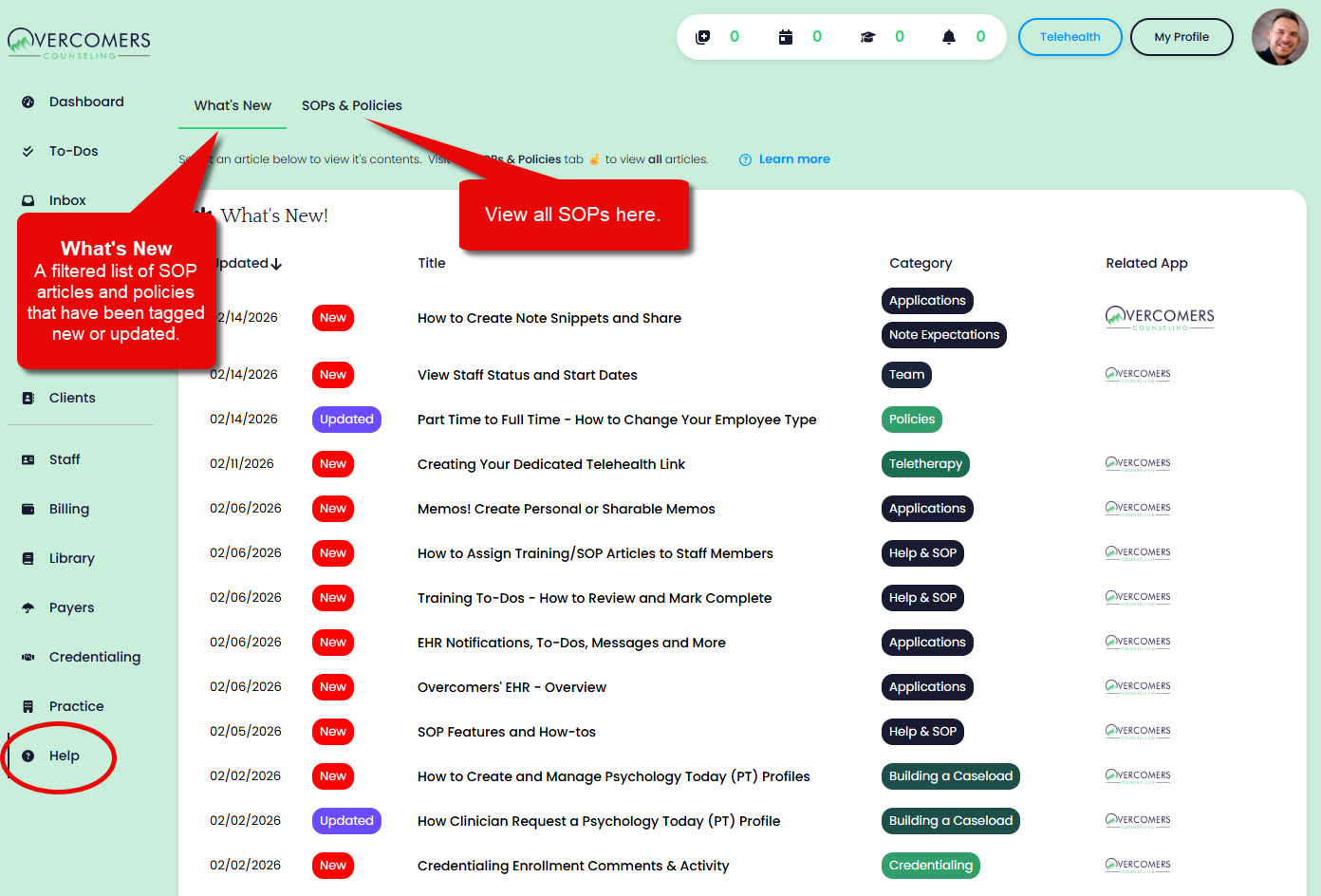Image resolution: width=1321 pixels, height=896 pixels.
Task: Click the Help question mark icon
Action: pyautogui.click(x=28, y=756)
